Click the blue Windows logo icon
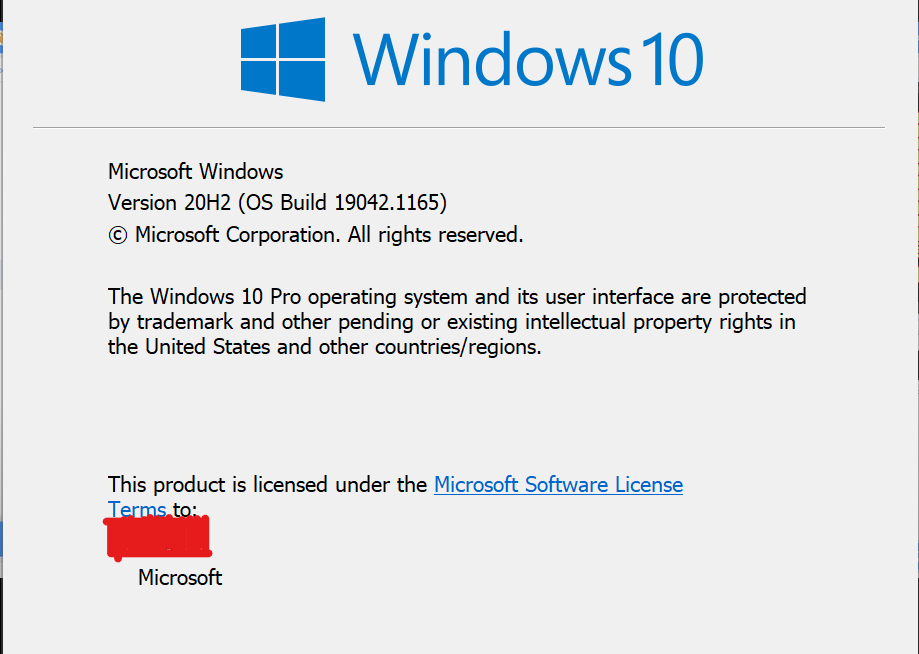 (x=283, y=59)
